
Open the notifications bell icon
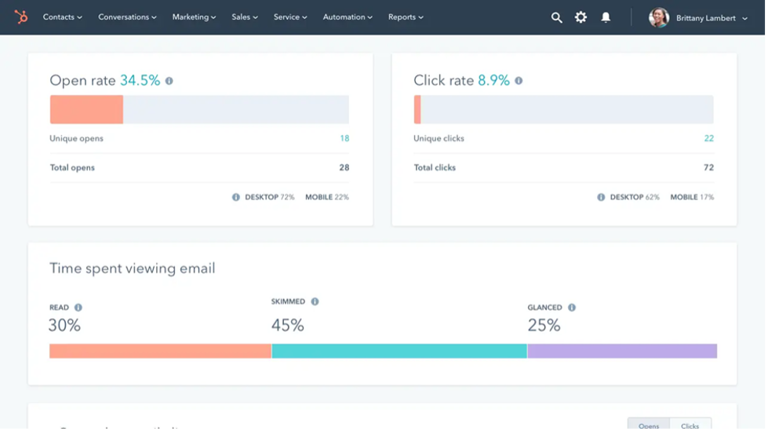point(608,18)
